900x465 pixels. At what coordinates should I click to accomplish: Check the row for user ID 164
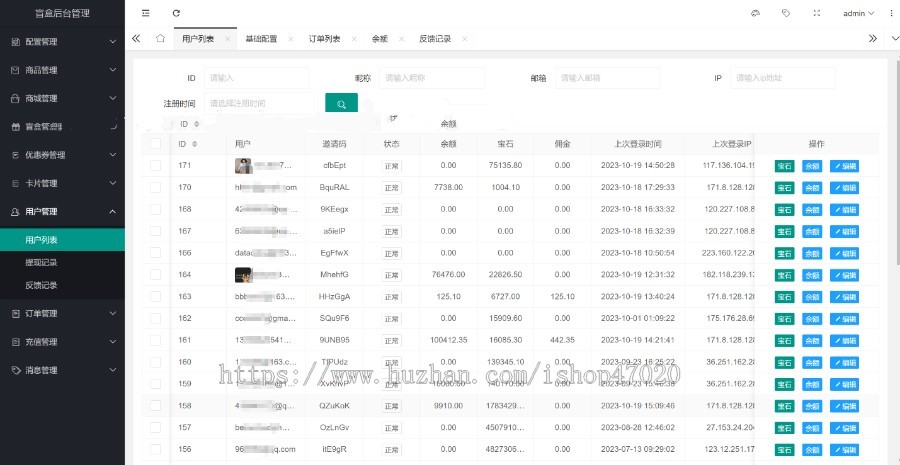pyautogui.click(x=156, y=274)
